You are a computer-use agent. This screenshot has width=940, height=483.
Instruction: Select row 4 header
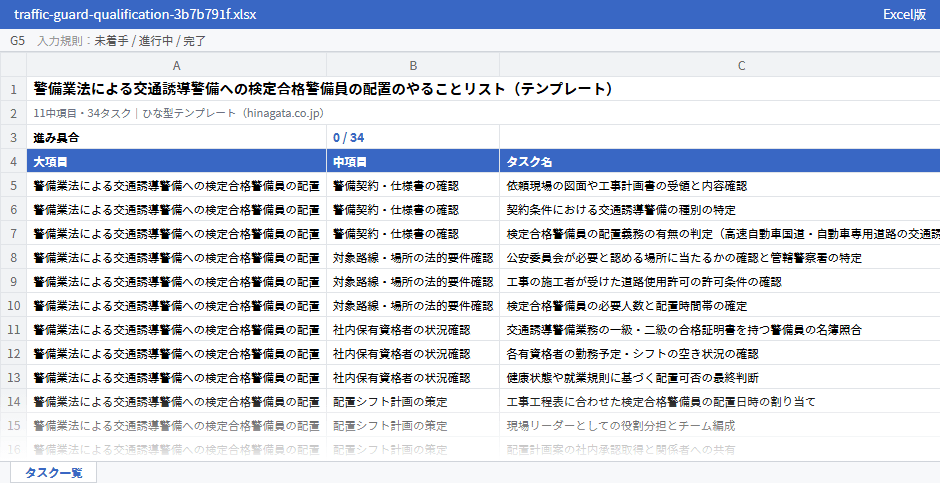(13, 162)
